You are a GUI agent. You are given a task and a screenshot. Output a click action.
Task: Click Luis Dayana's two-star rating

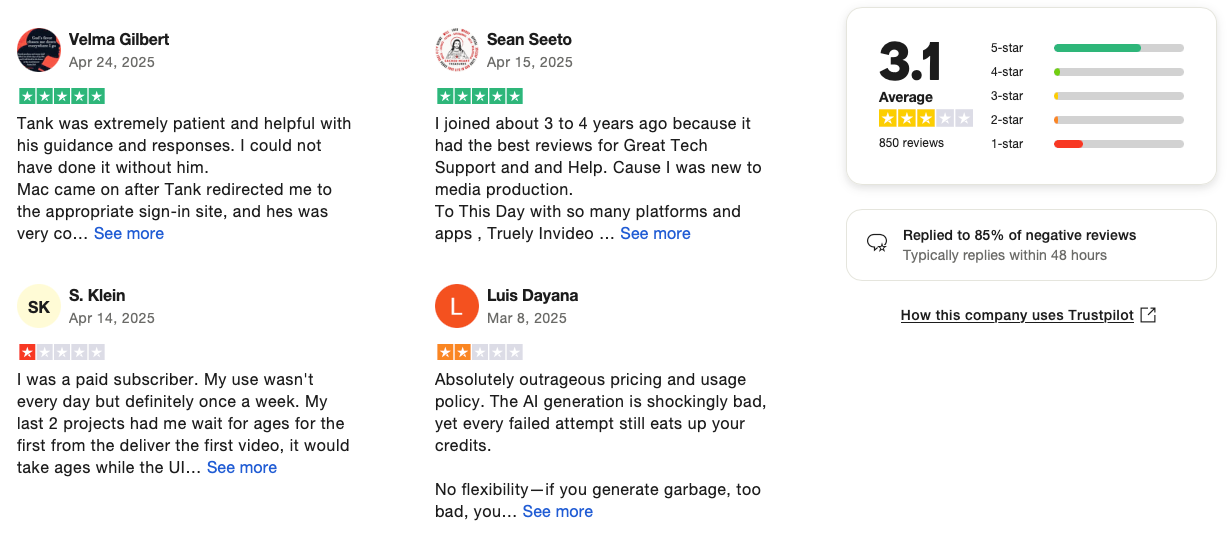(479, 352)
